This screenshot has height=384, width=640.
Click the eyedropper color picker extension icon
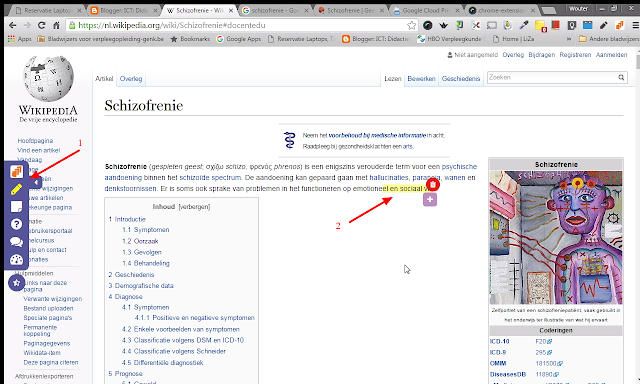coord(524,25)
